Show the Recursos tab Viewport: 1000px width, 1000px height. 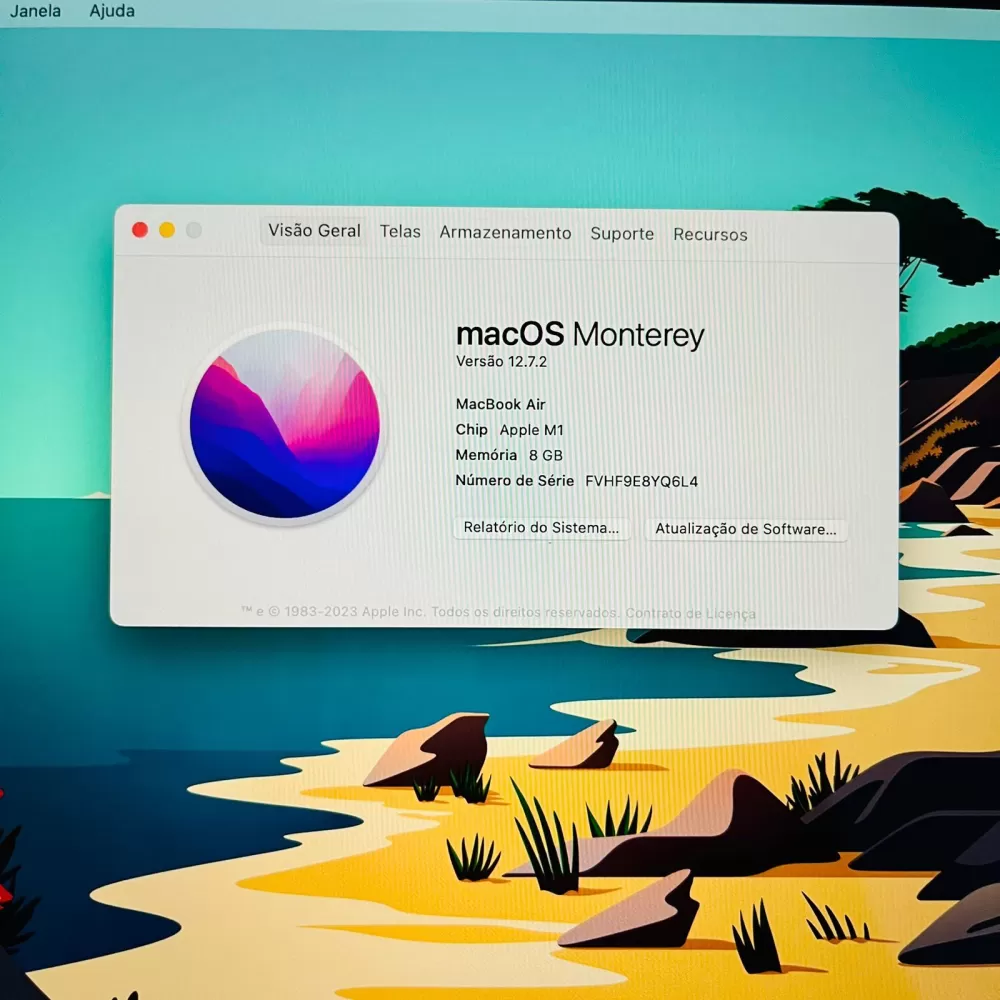click(710, 235)
